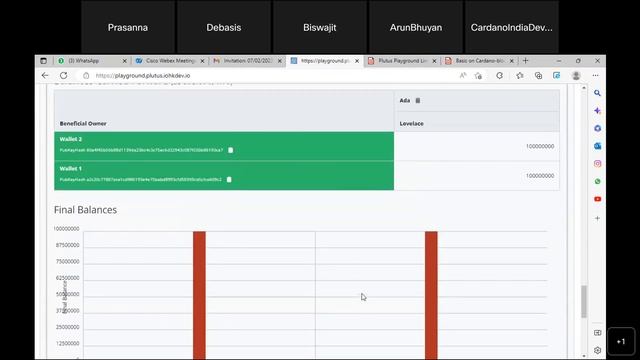Click the Final Balances heading
The width and height of the screenshot is (640, 360).
85,210
